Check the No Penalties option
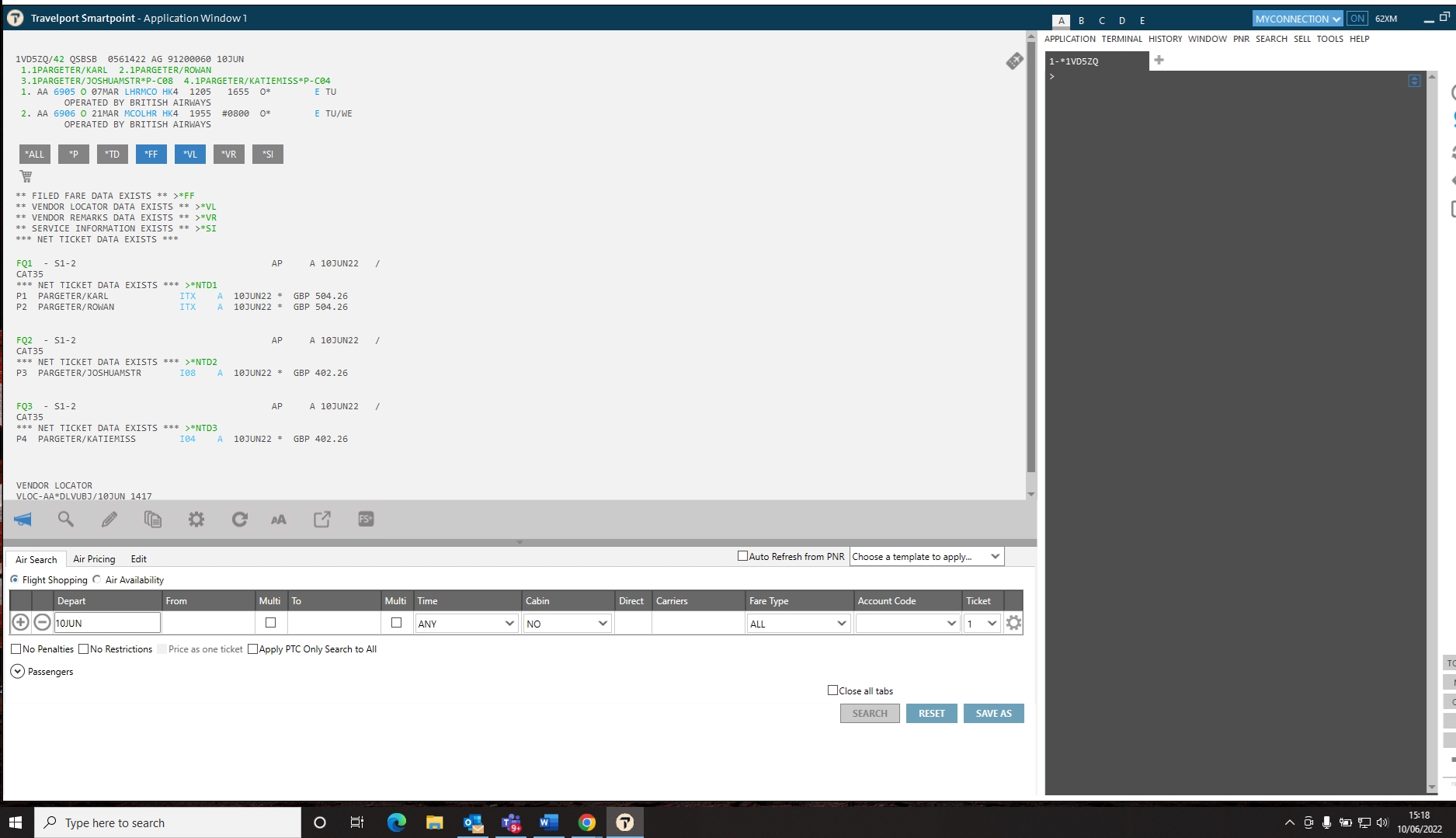 (16, 649)
